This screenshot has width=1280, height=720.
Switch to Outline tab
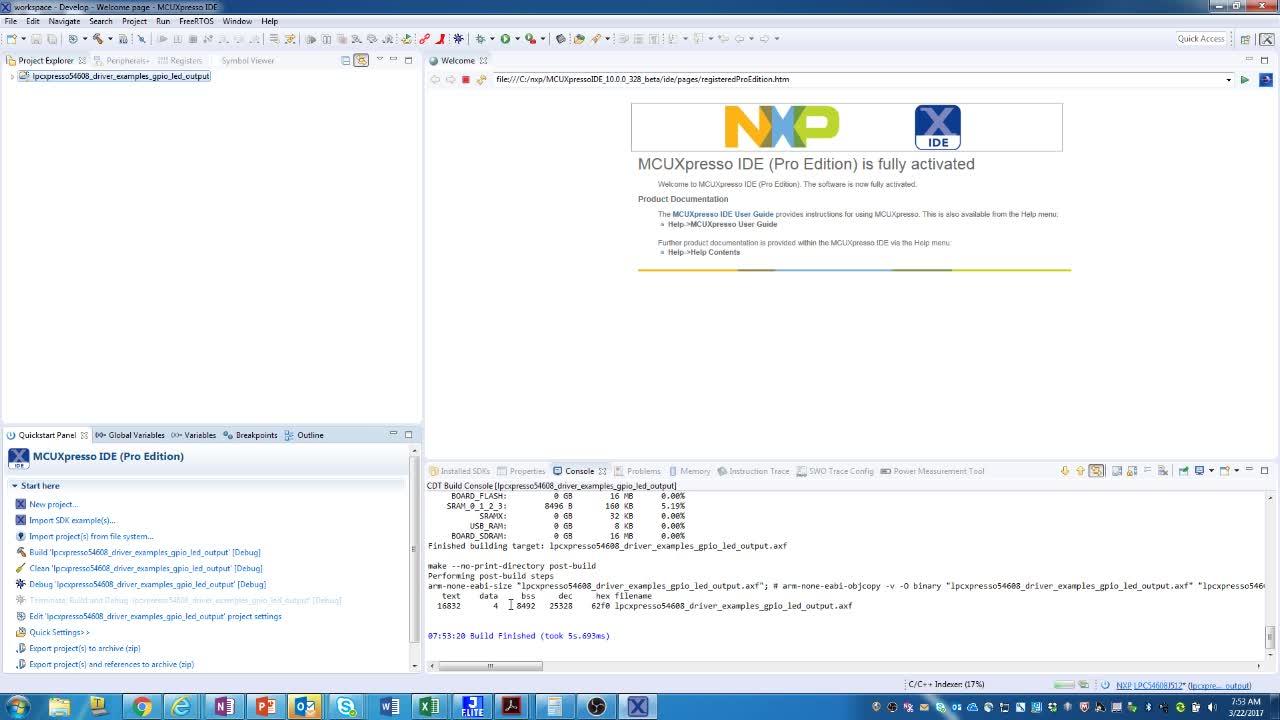(x=304, y=435)
